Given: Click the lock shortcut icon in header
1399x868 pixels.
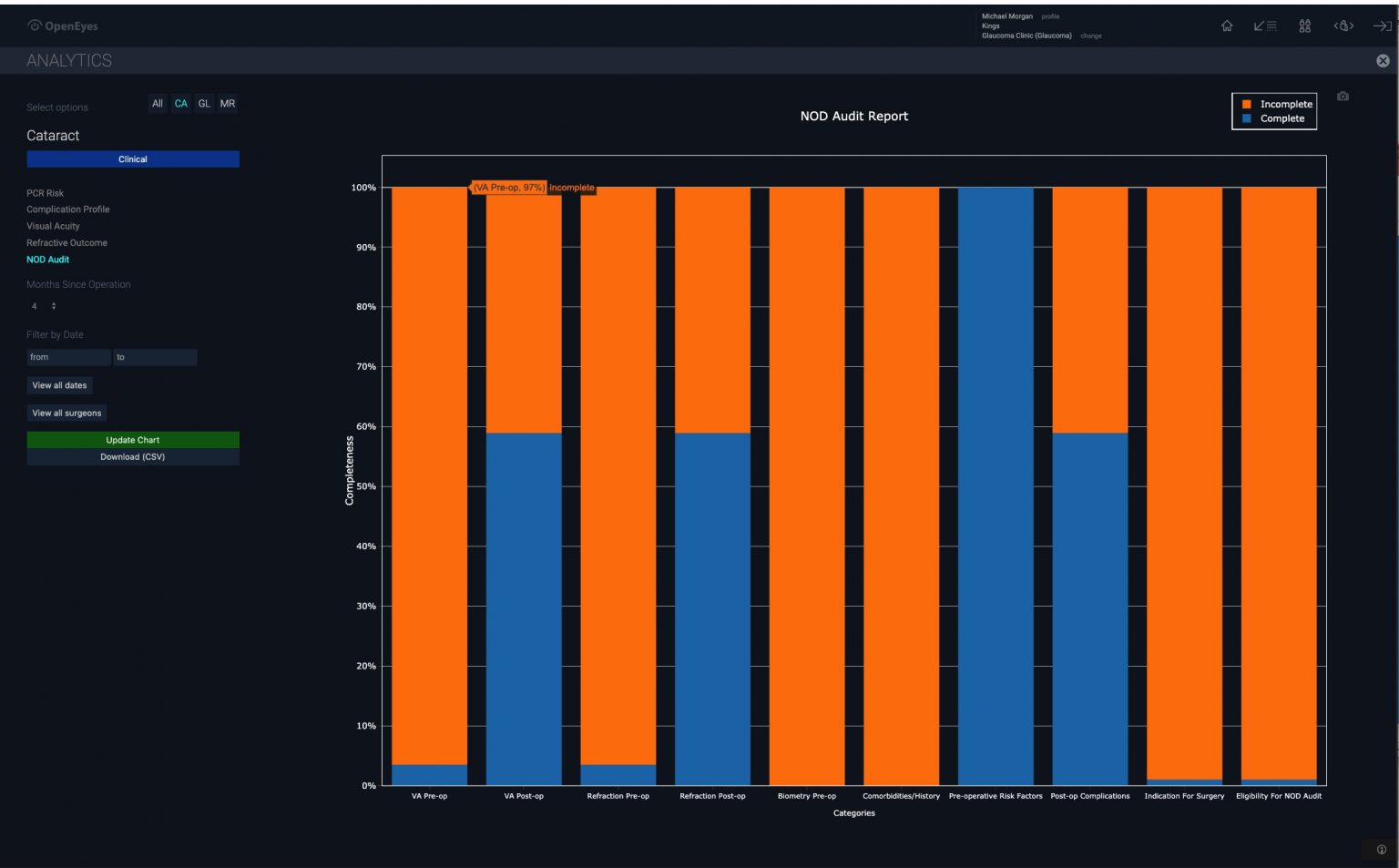Looking at the screenshot, I should 1343,26.
